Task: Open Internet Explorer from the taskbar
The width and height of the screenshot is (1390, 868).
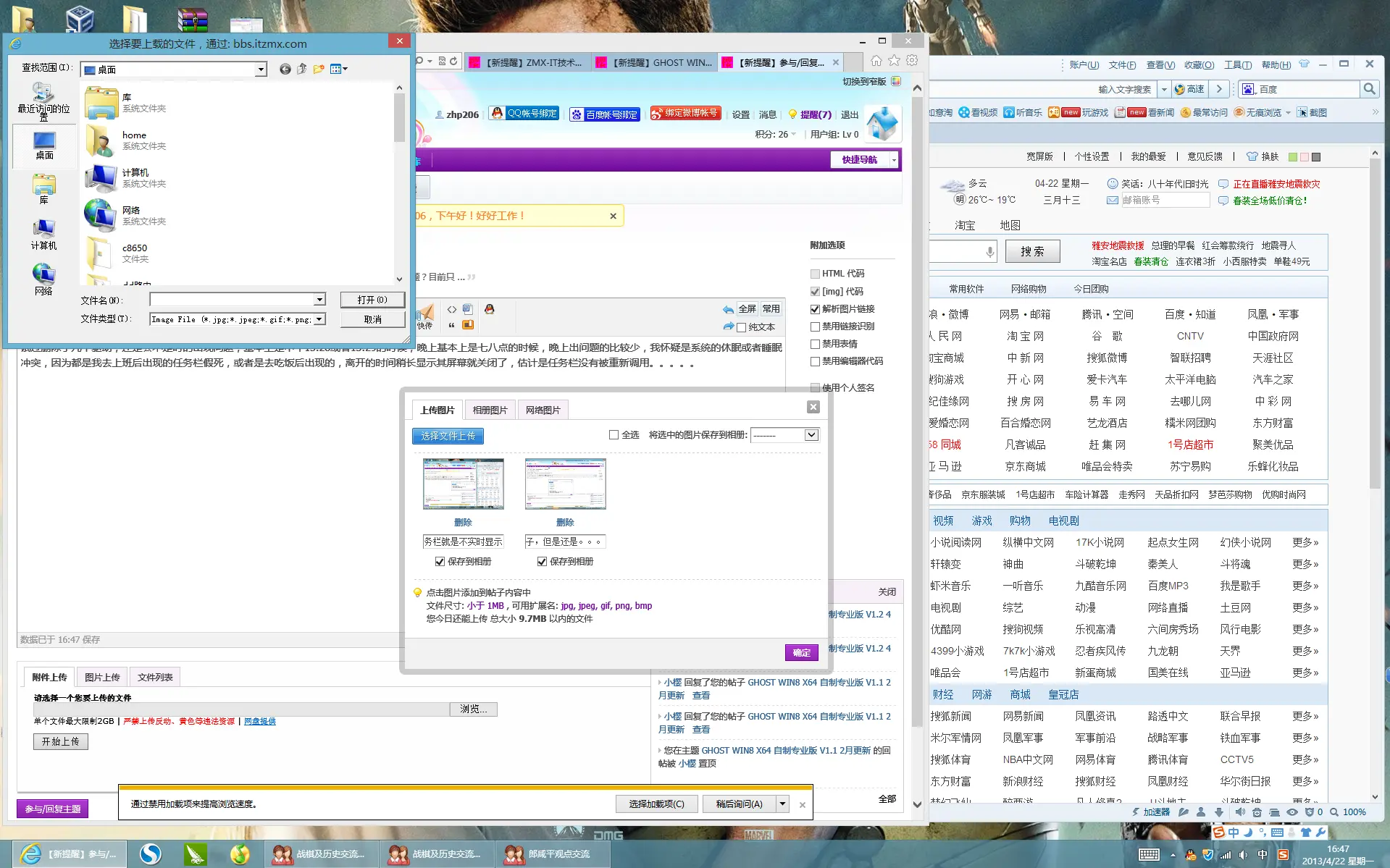Action: [70, 854]
